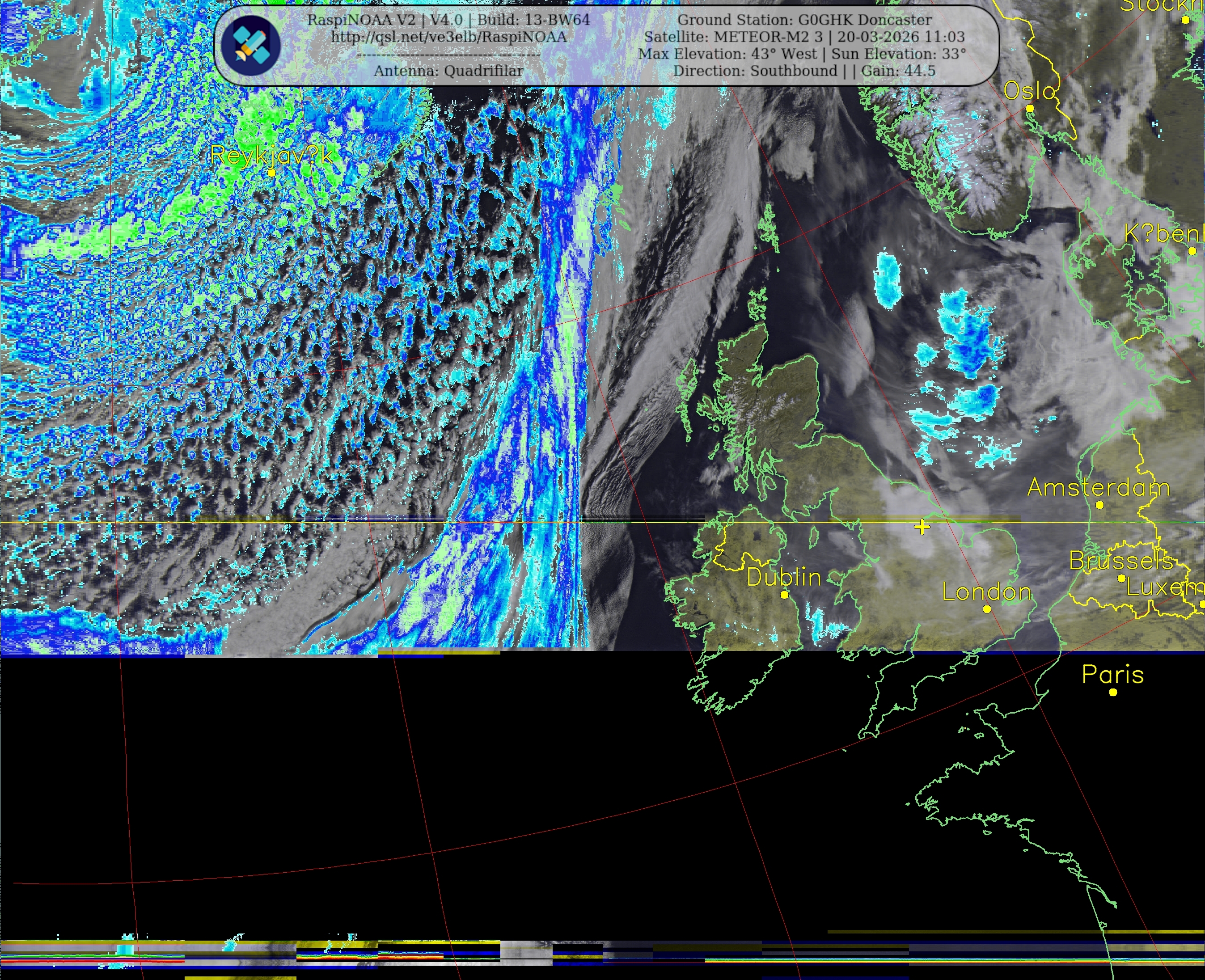The height and width of the screenshot is (980, 1205).
Task: Click the Copenhagen marker dot at right edge
Action: pyautogui.click(x=1192, y=251)
